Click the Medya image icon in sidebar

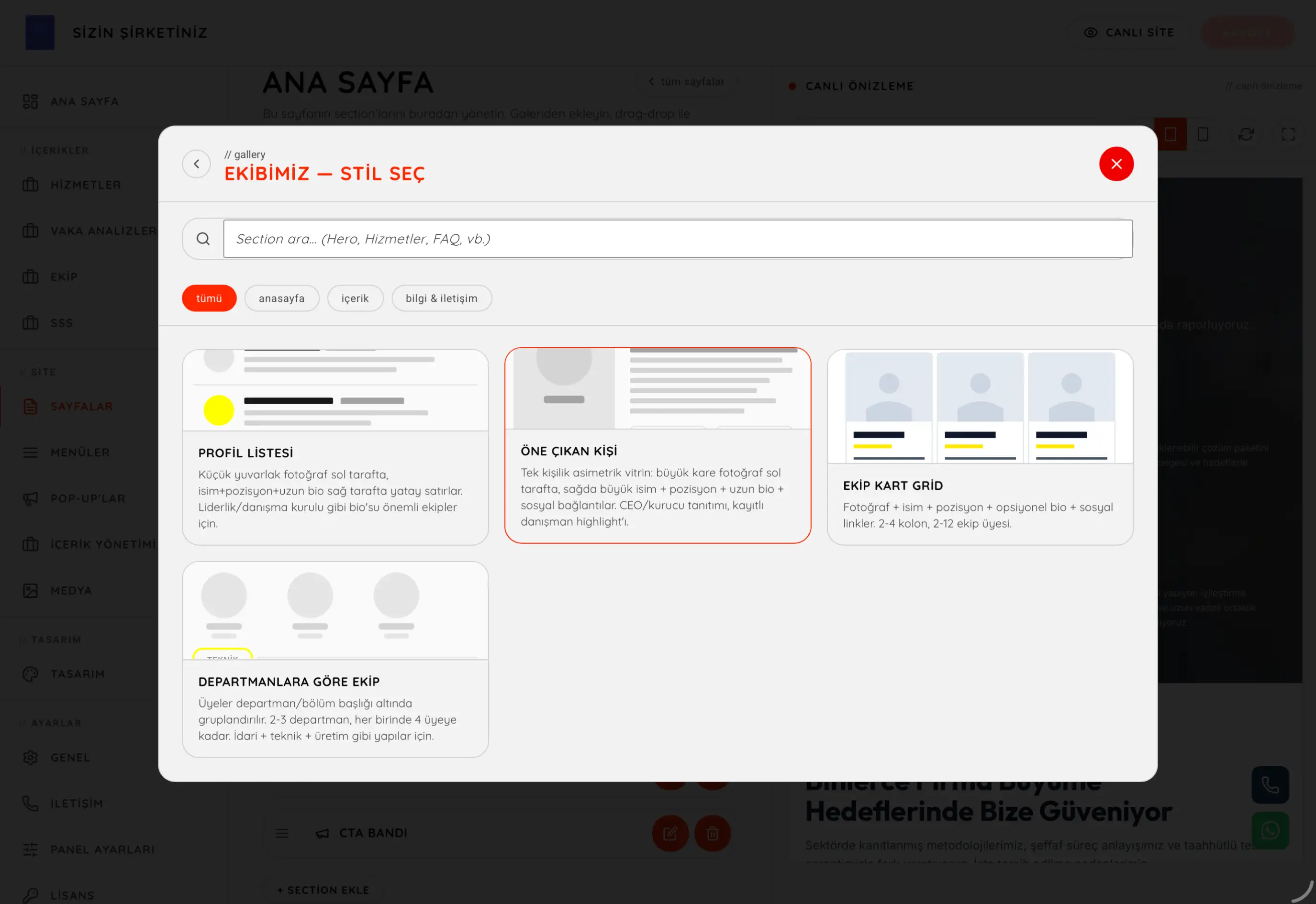[x=30, y=590]
